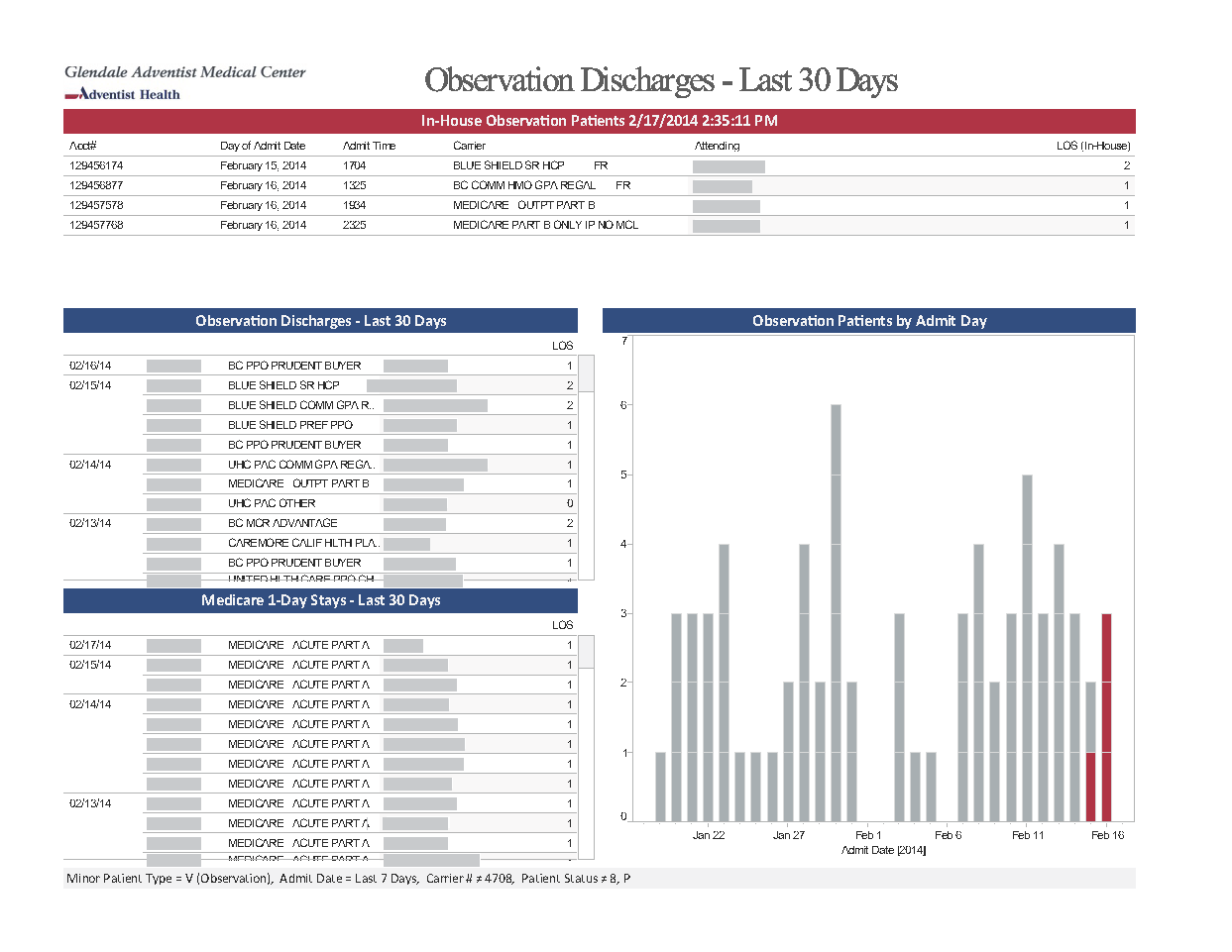The image size is (1232, 952).
Task: Select discharge date 02/16/14
Action: pyautogui.click(x=90, y=366)
